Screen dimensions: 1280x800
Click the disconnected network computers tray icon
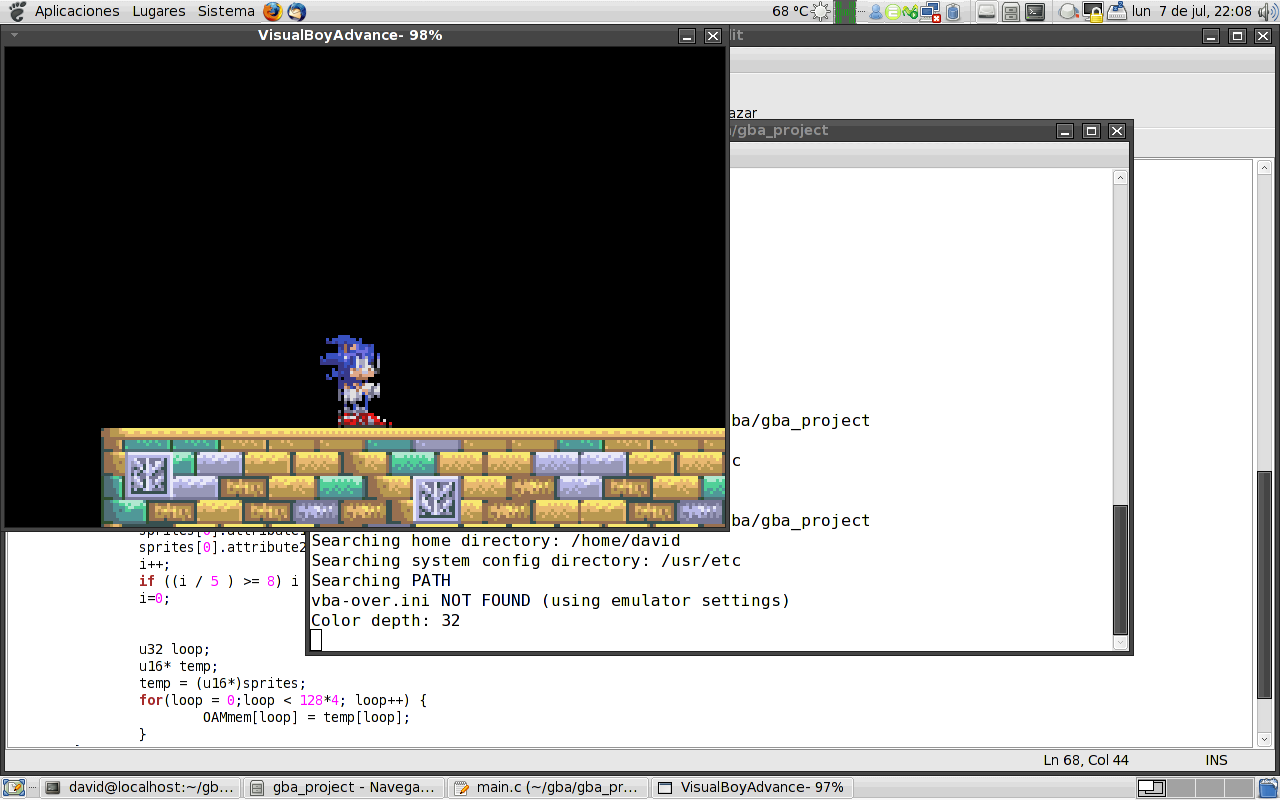pyautogui.click(x=930, y=12)
